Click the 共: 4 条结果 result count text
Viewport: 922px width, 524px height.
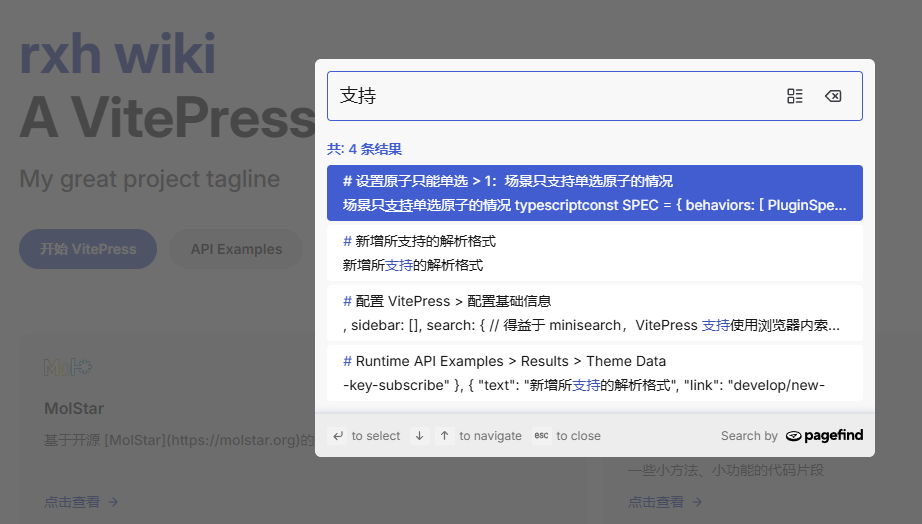(x=365, y=149)
